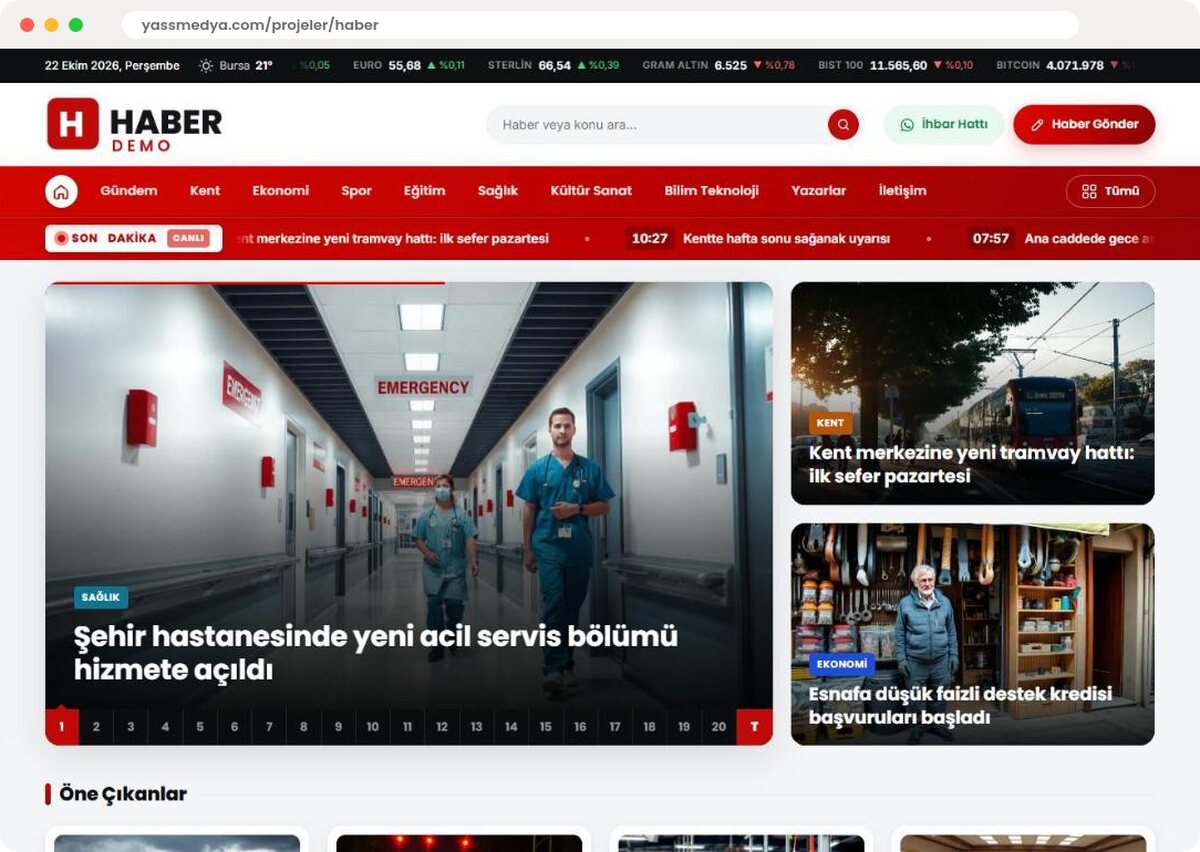Select slide 3 in the slider pagination
Image resolution: width=1200 pixels, height=852 pixels.
[x=130, y=727]
